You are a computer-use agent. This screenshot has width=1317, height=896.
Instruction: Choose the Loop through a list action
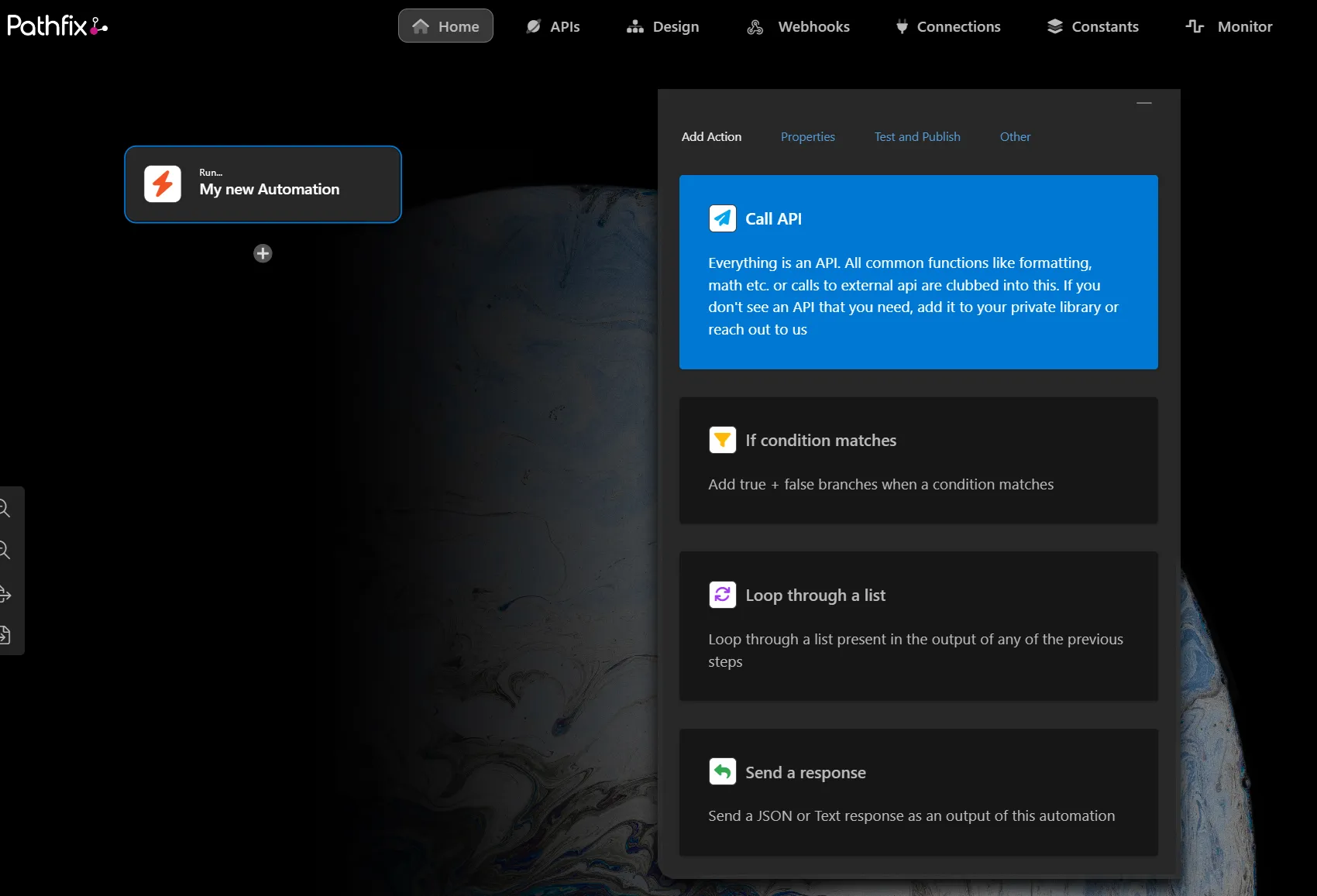919,627
